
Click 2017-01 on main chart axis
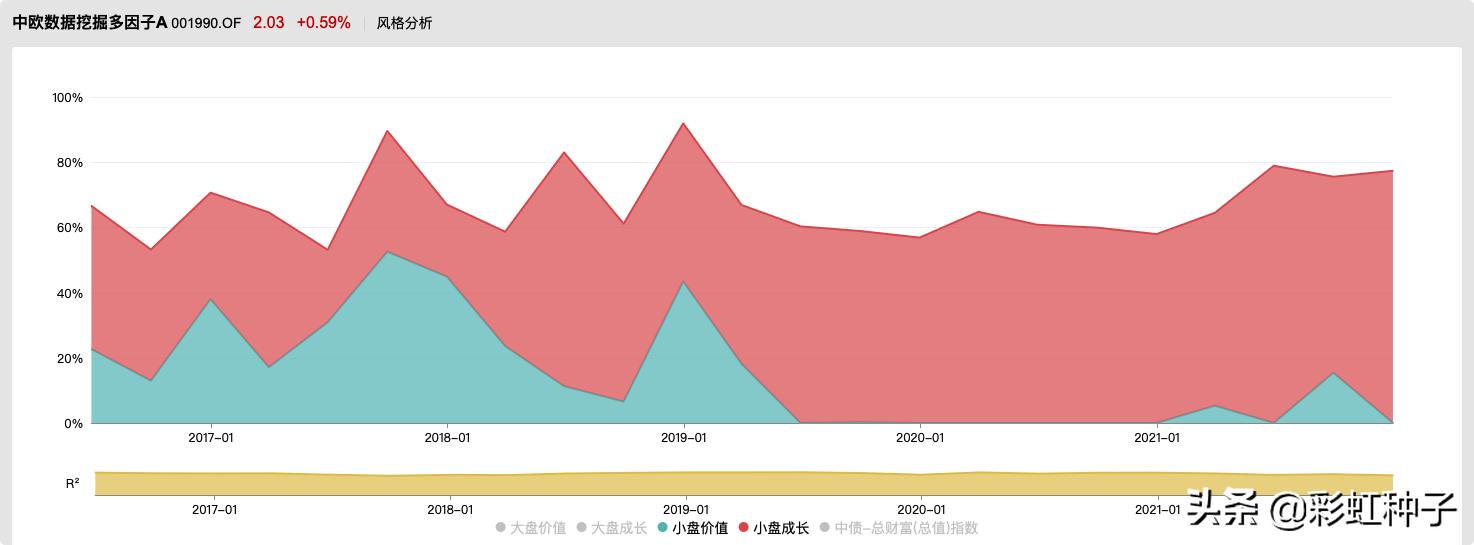pos(211,438)
